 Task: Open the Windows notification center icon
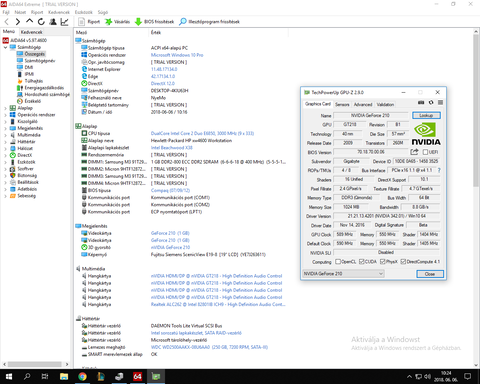point(468,377)
